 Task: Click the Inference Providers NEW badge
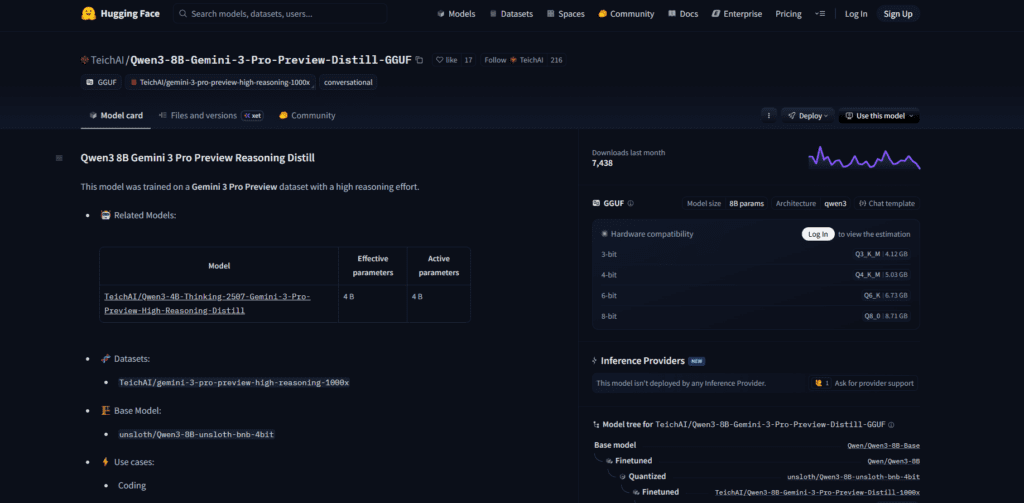[x=697, y=361]
